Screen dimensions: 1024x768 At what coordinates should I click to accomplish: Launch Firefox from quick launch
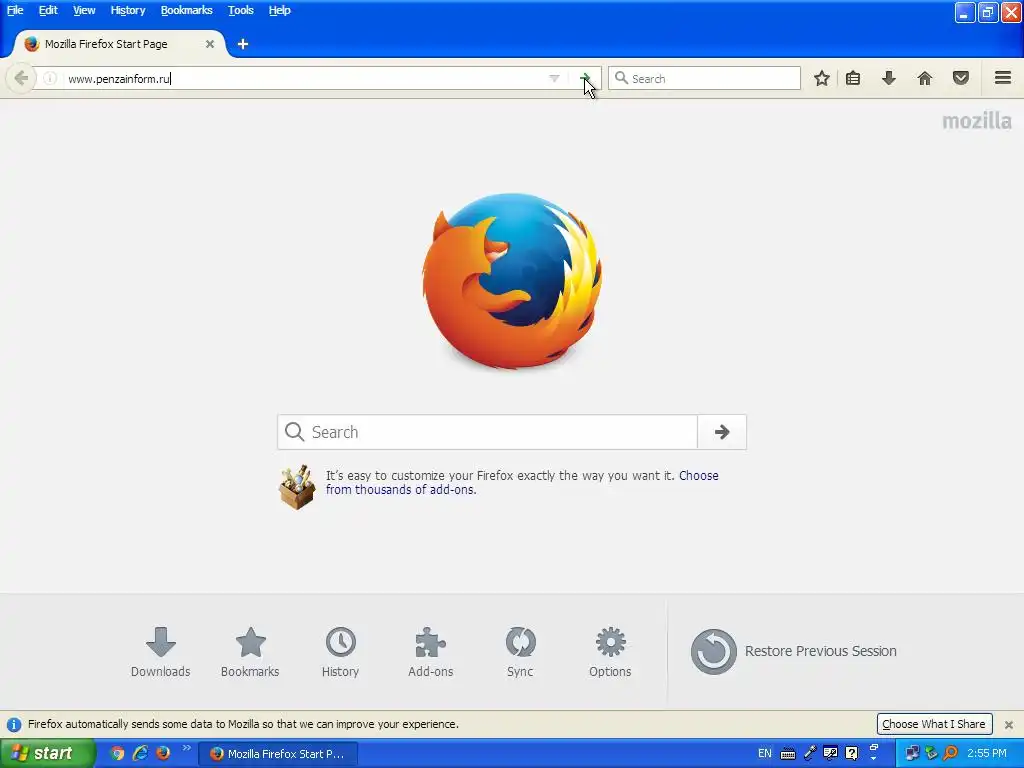click(163, 753)
